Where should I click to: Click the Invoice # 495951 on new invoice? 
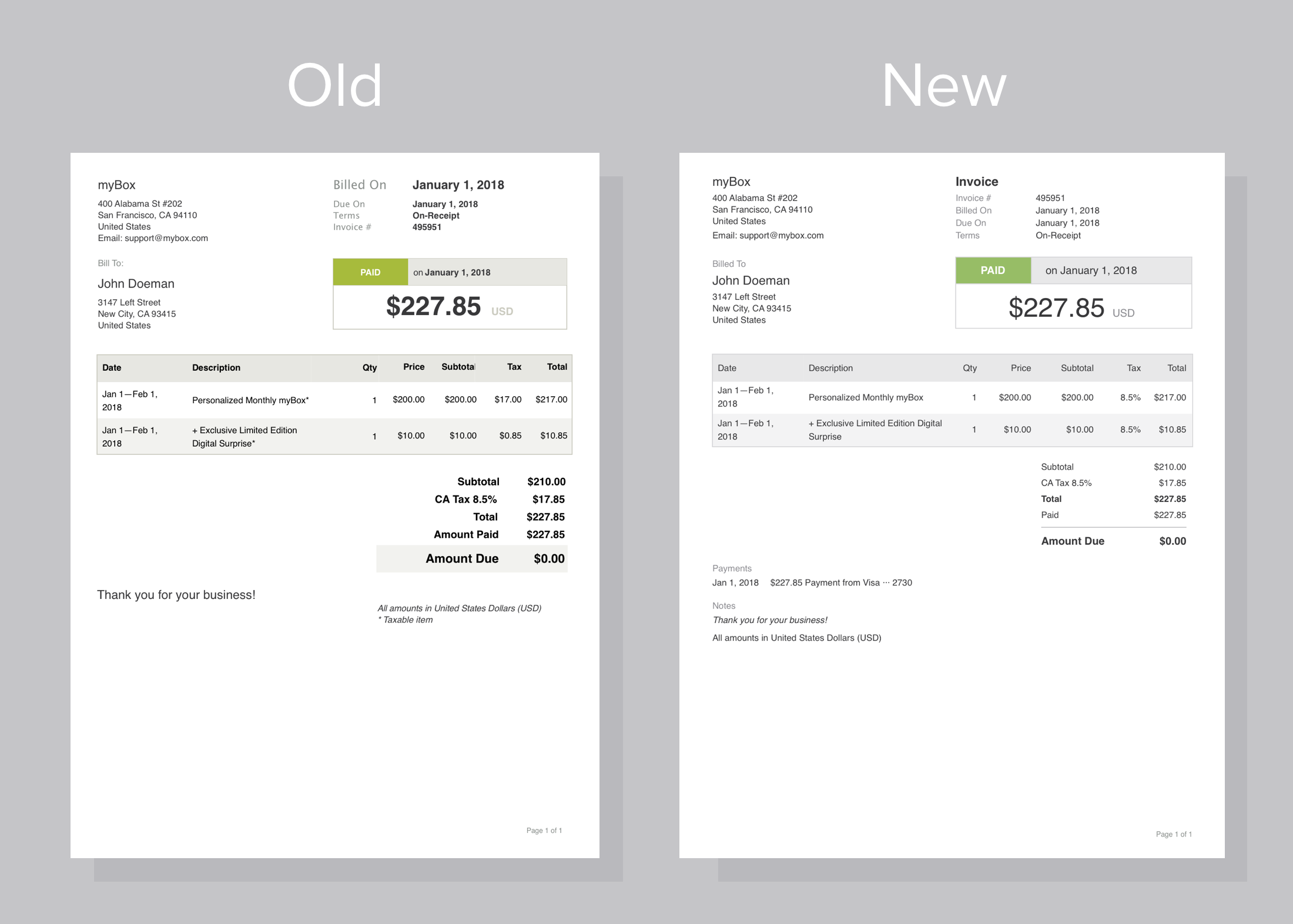(x=1050, y=198)
